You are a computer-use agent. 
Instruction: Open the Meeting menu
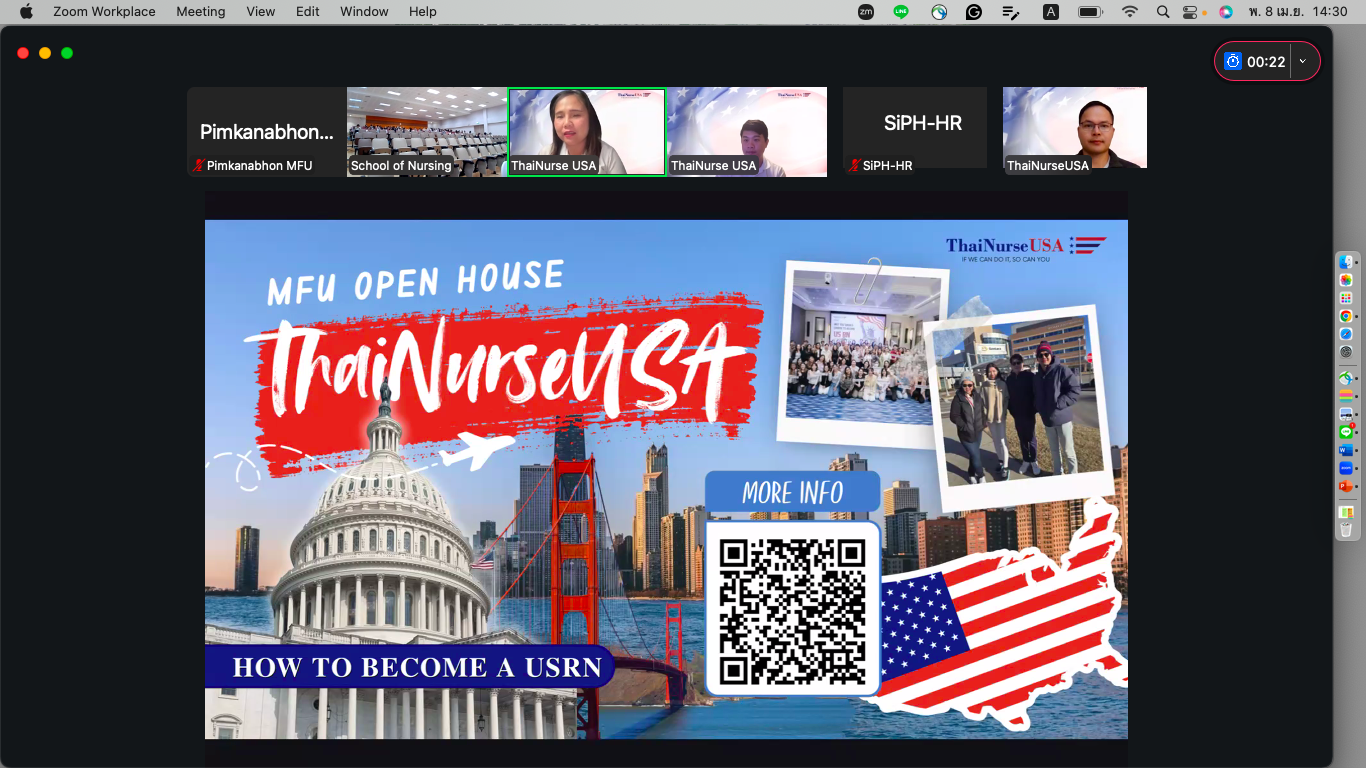(x=200, y=12)
